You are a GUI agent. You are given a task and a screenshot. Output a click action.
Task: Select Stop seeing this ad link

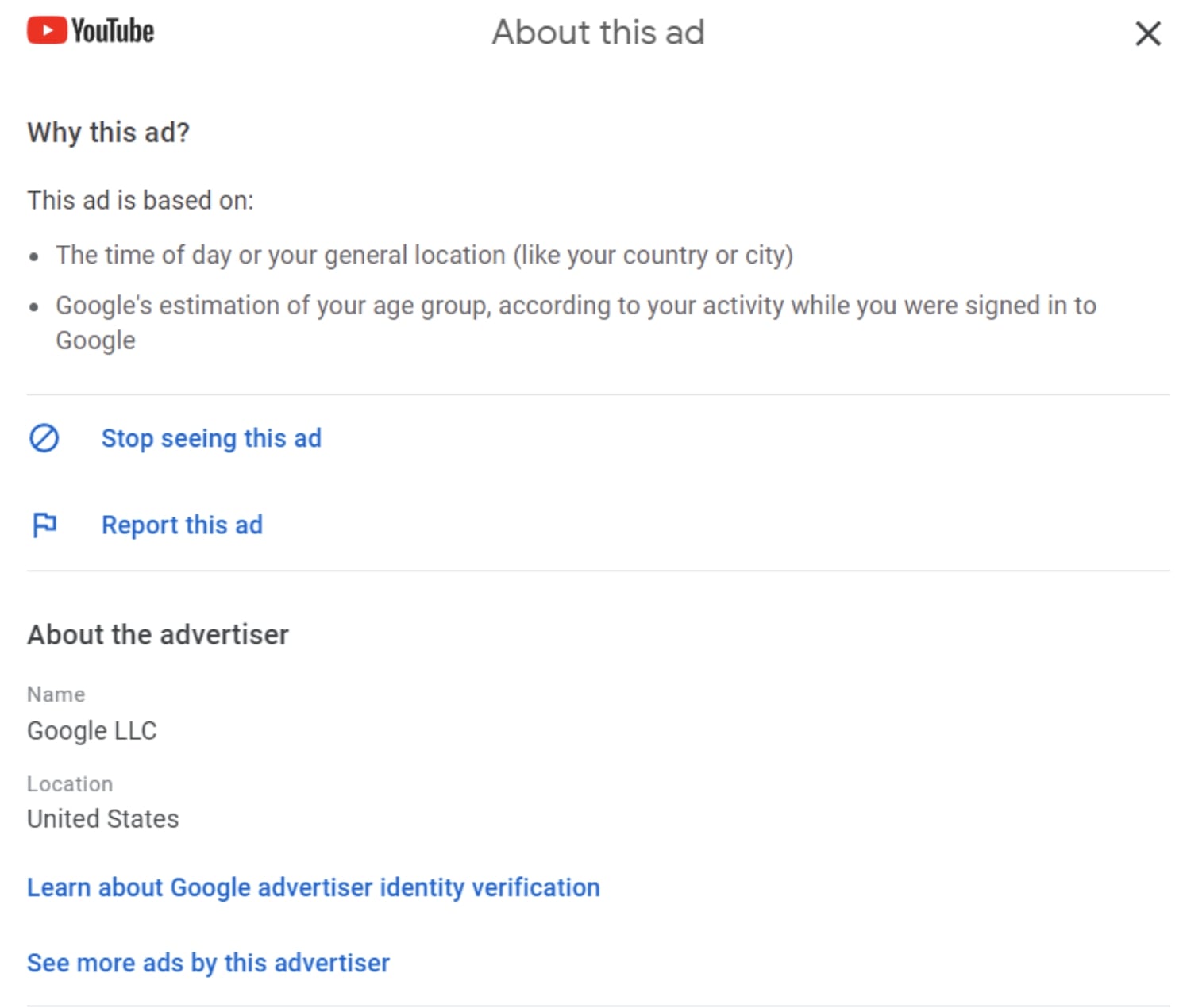click(x=211, y=438)
